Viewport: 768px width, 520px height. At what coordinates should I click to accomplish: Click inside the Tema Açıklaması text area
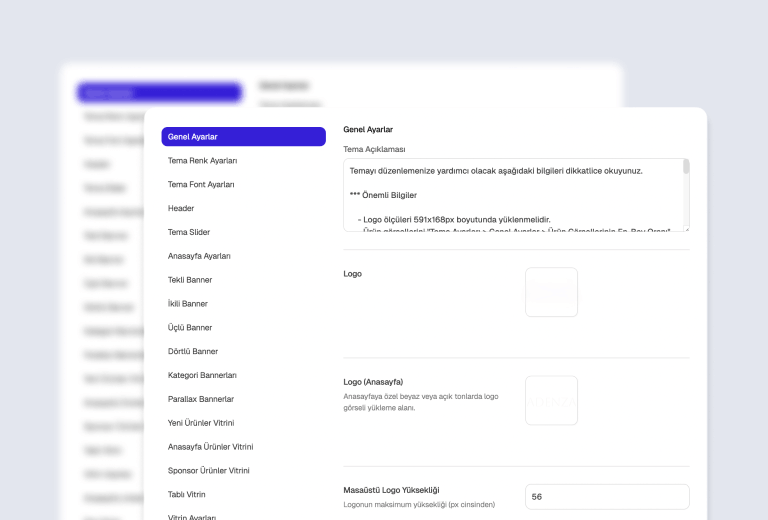[x=516, y=195]
